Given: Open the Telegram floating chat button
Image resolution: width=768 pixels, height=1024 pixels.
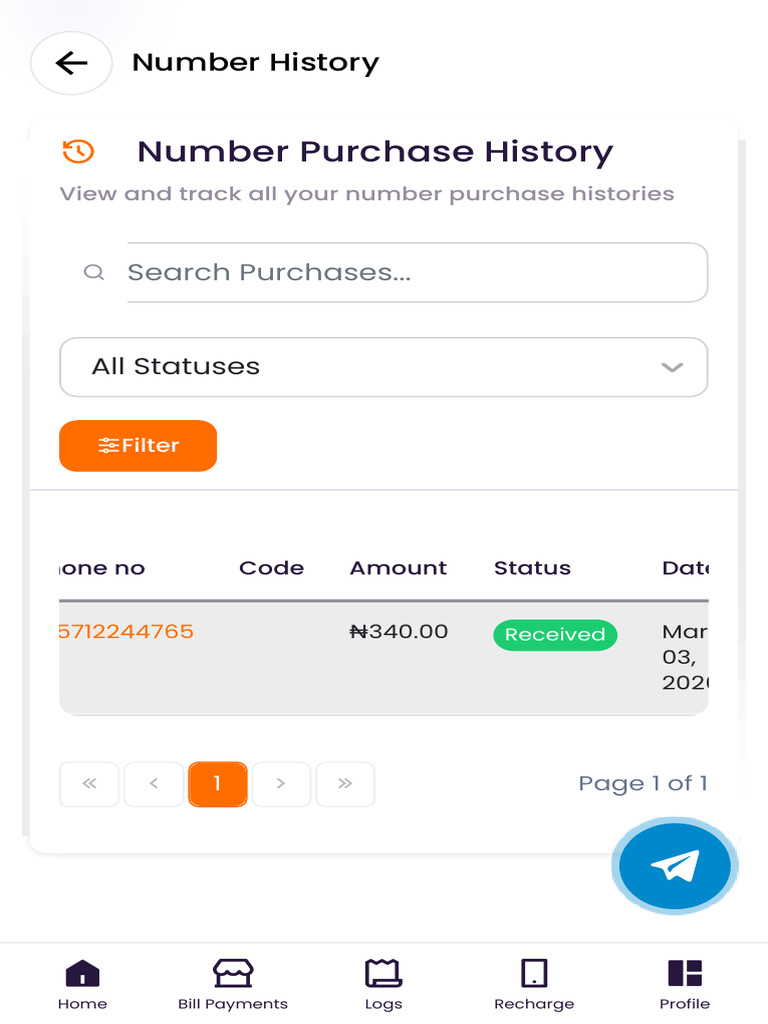Looking at the screenshot, I should coord(674,866).
